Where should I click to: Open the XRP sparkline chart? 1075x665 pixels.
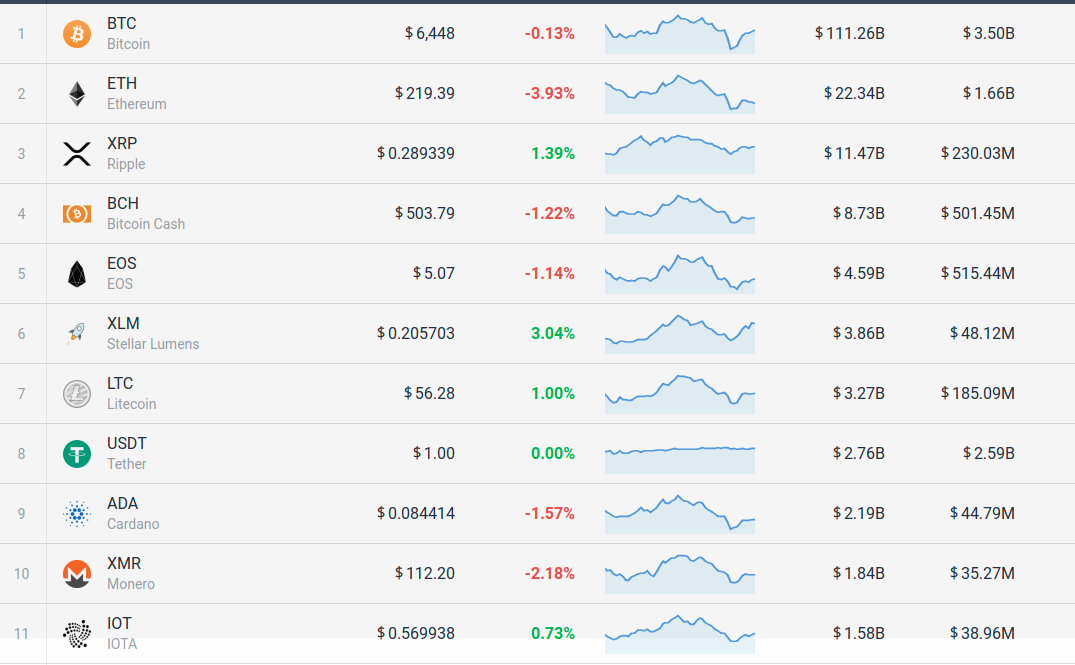point(680,154)
